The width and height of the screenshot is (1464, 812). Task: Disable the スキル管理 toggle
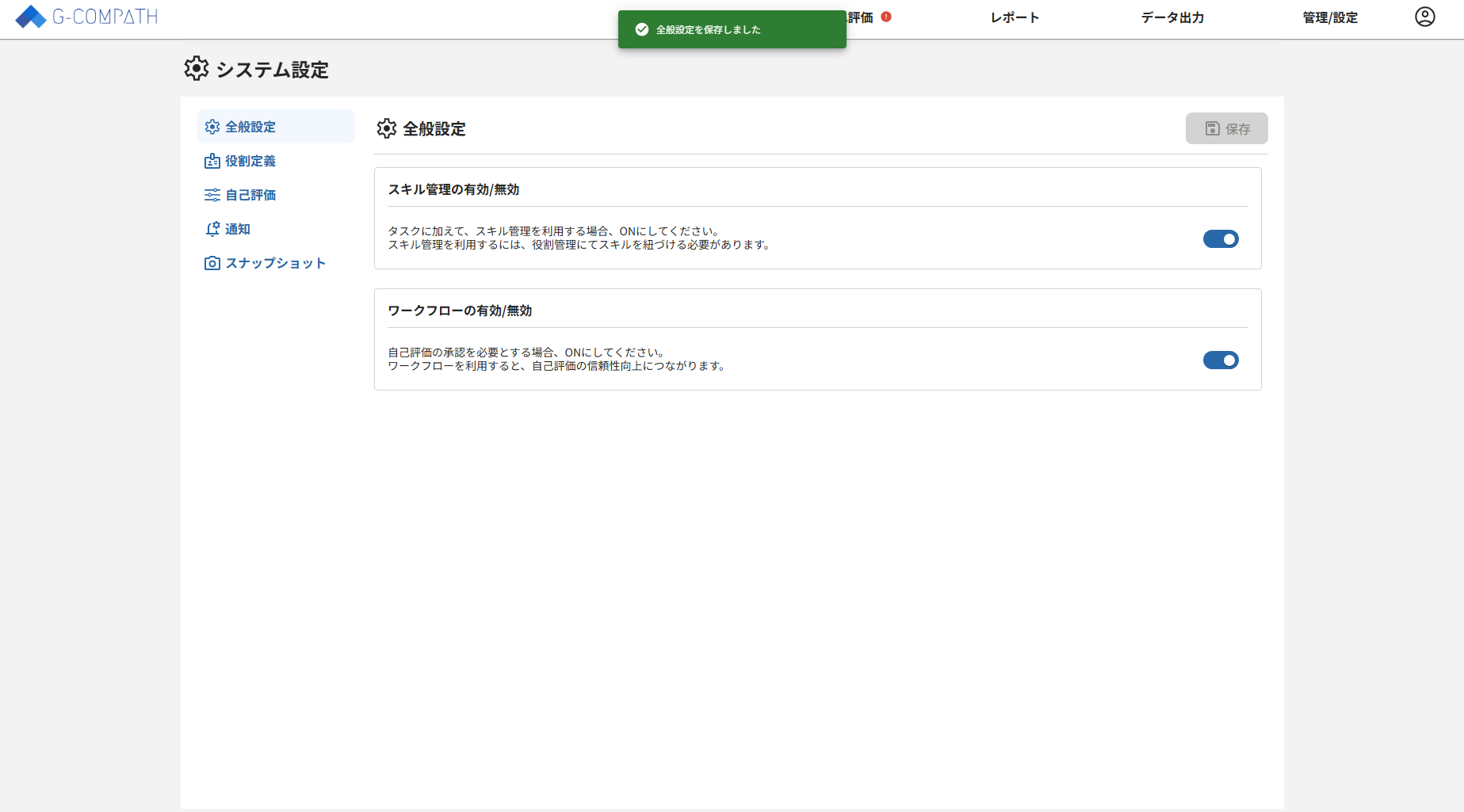pyautogui.click(x=1221, y=238)
